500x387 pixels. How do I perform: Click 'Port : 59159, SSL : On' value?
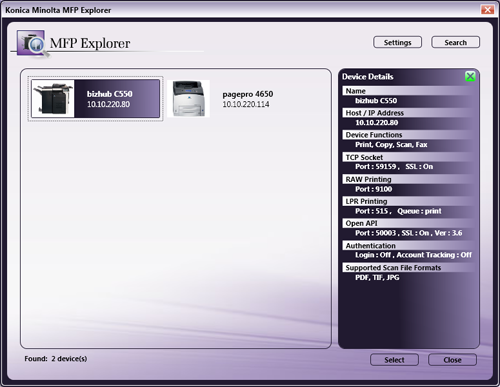coord(394,167)
